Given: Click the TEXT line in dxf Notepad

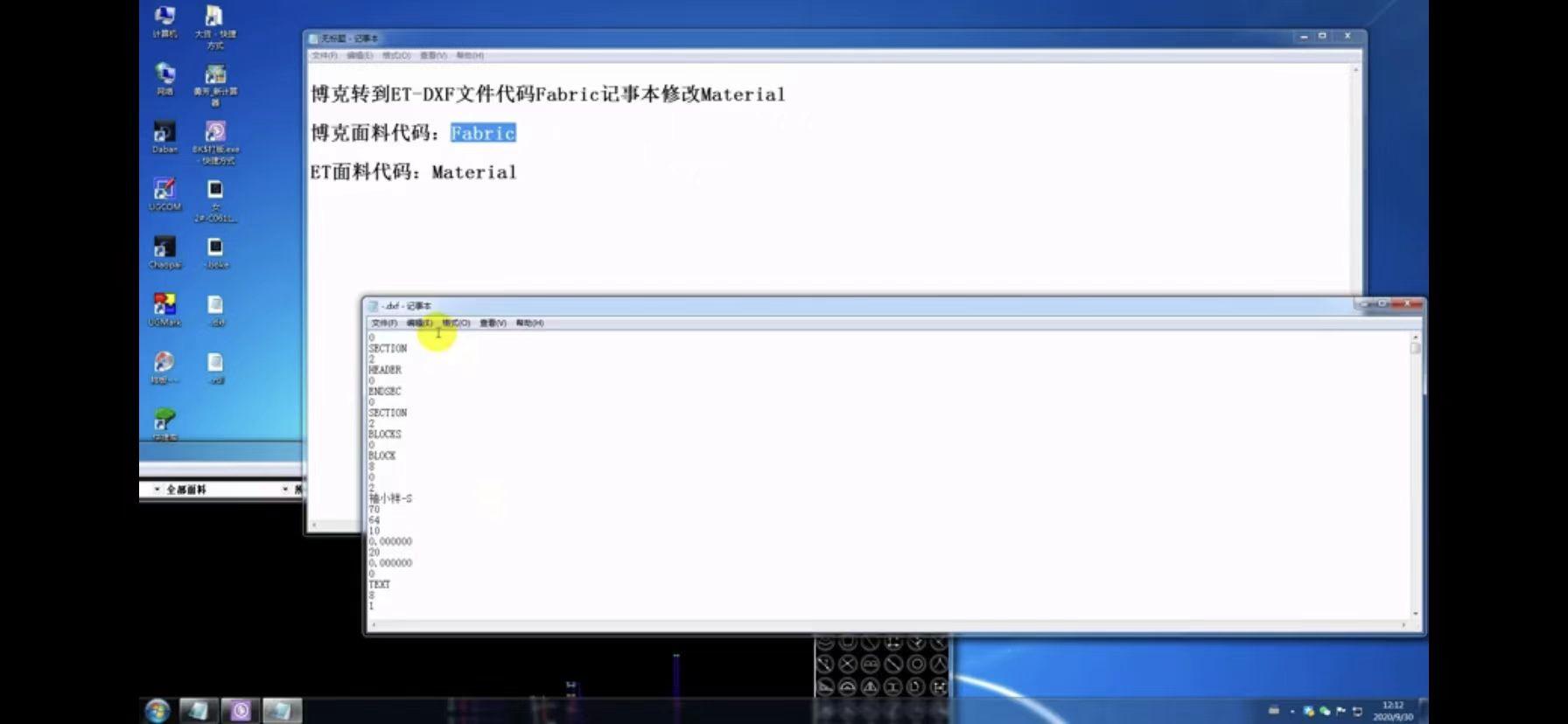Looking at the screenshot, I should point(379,584).
